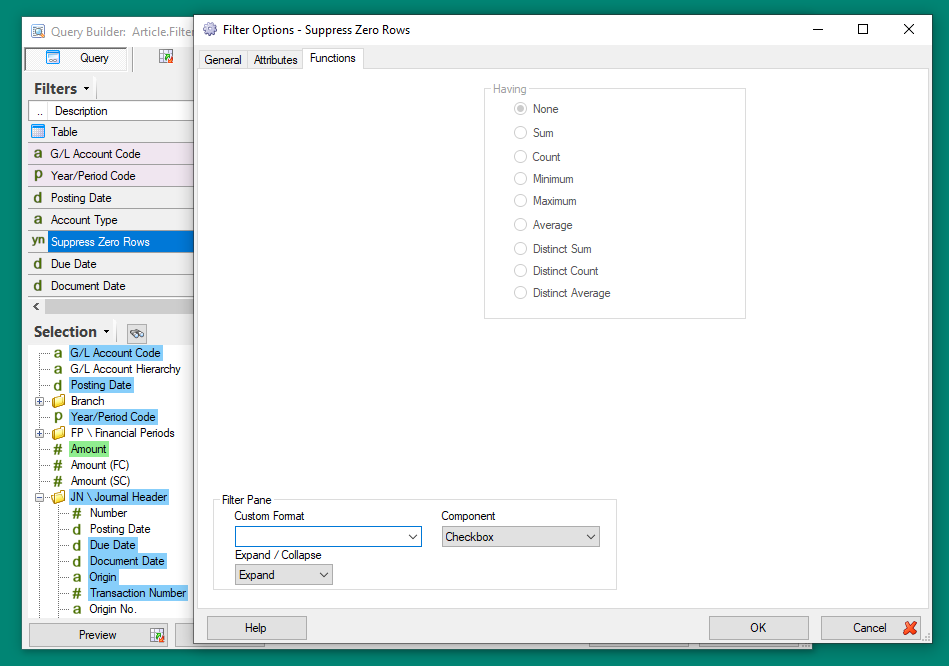
Task: Expand the Branch folder node
Action: 39,401
